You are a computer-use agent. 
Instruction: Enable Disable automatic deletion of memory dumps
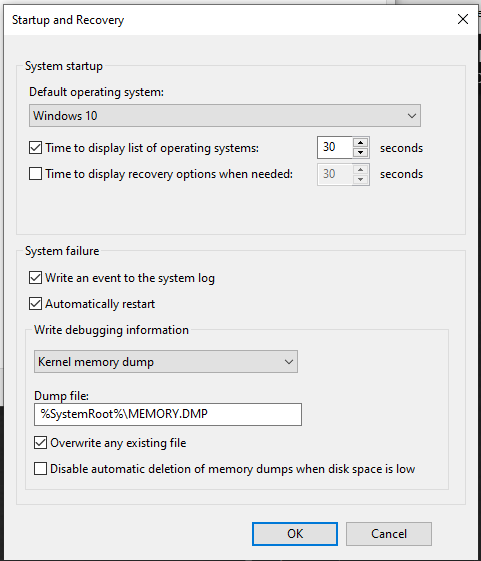[x=40, y=469]
